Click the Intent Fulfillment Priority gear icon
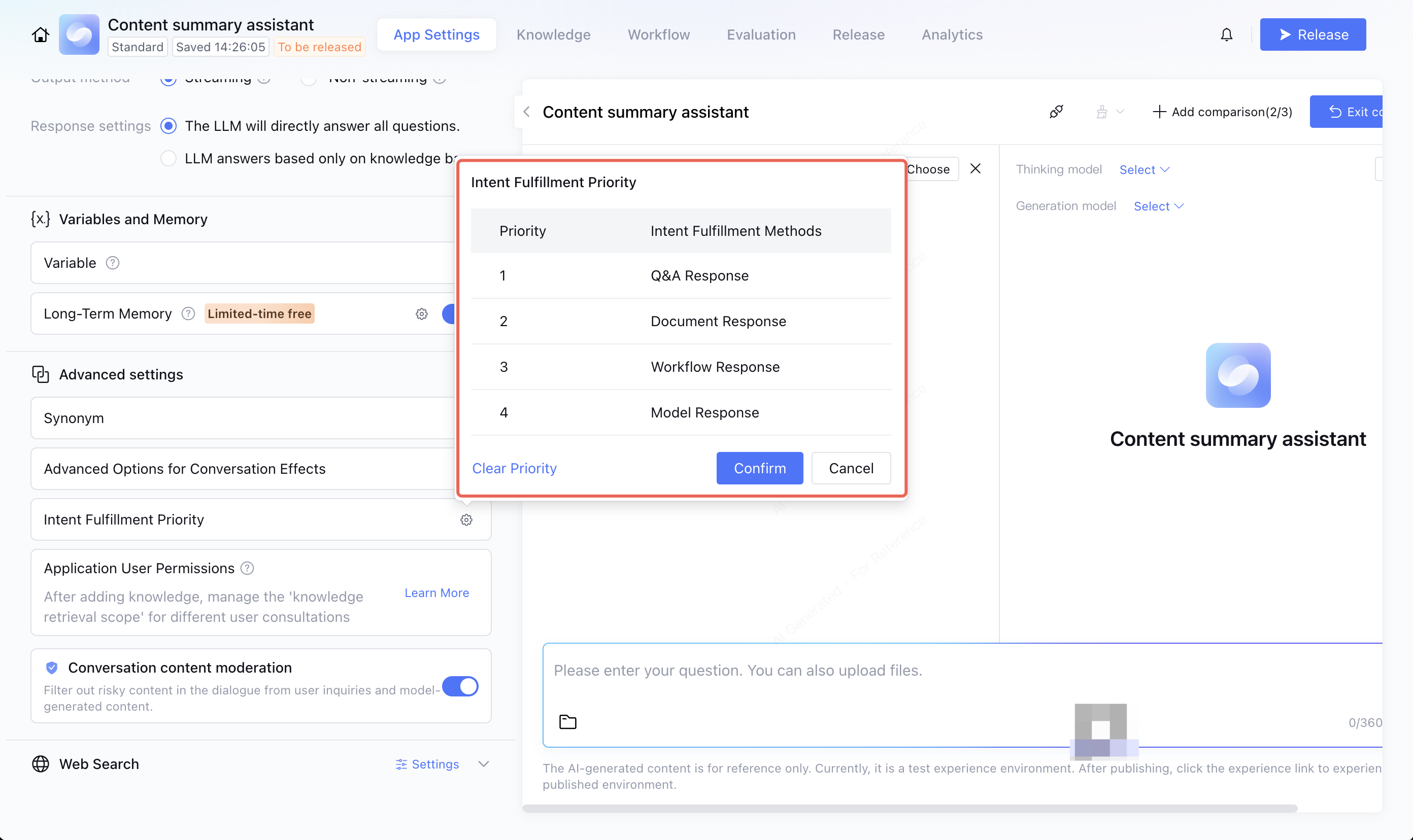The height and width of the screenshot is (840, 1413). point(466,519)
